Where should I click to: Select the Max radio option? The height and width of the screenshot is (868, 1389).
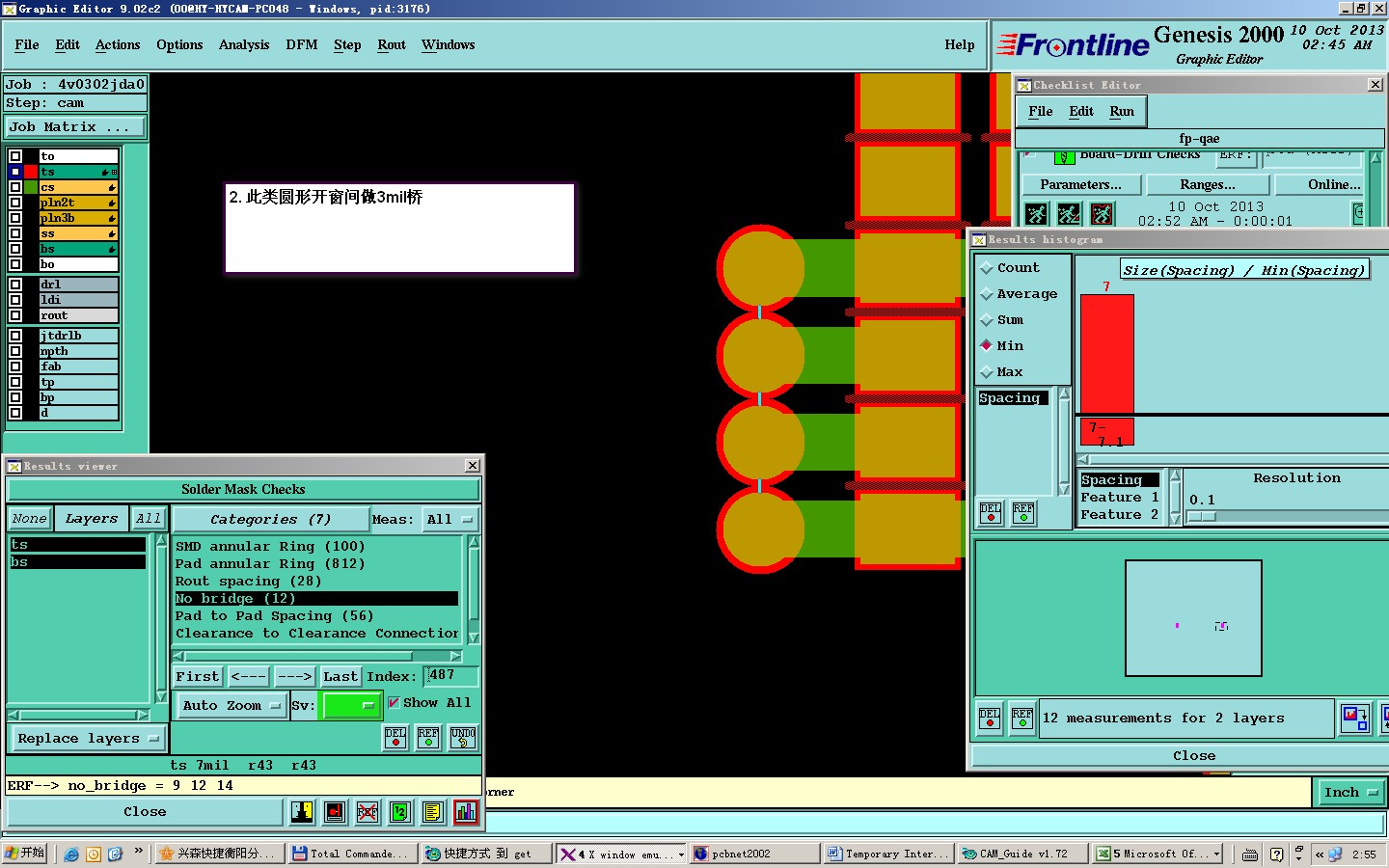pos(987,372)
